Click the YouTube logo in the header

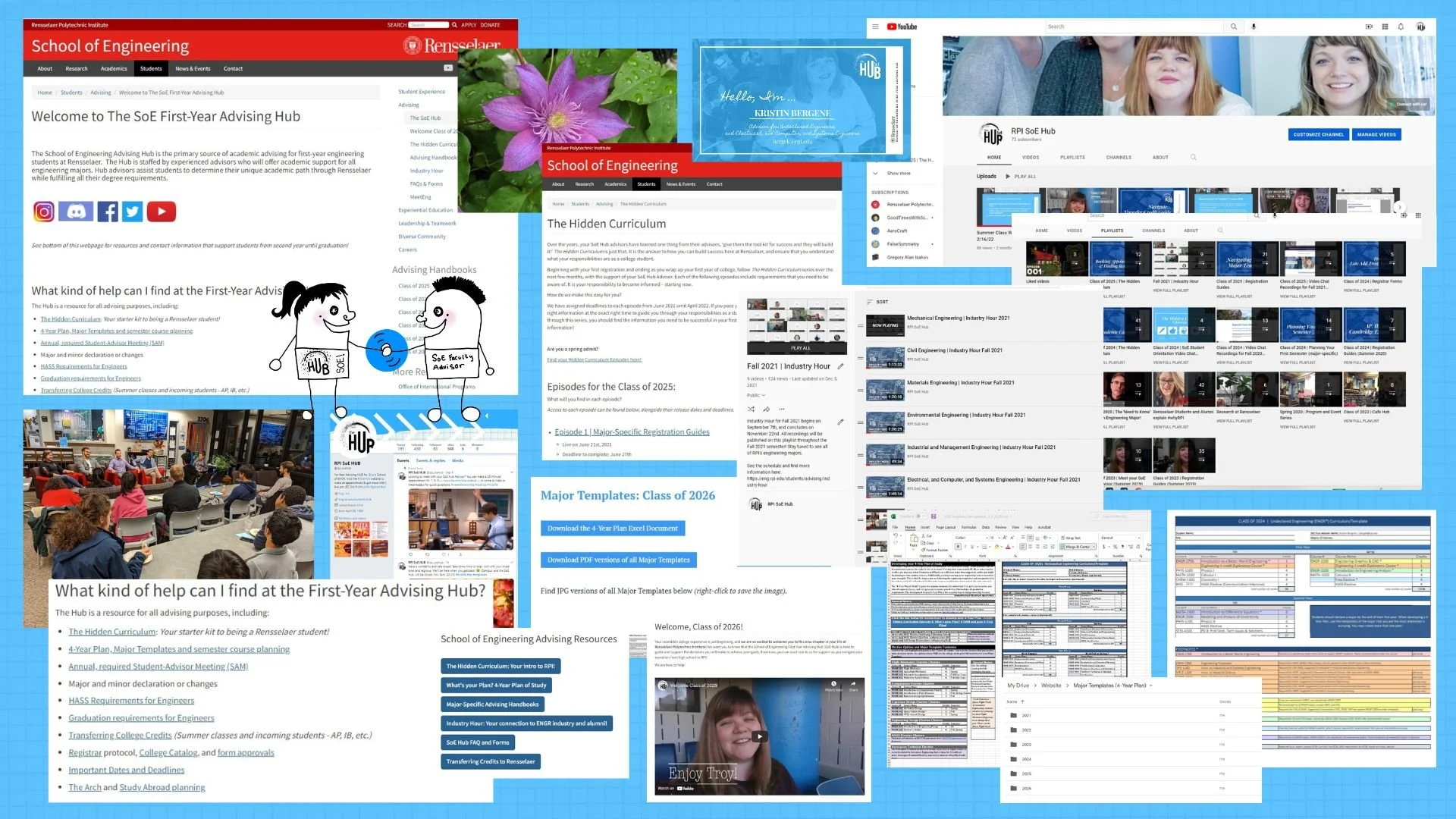[902, 27]
